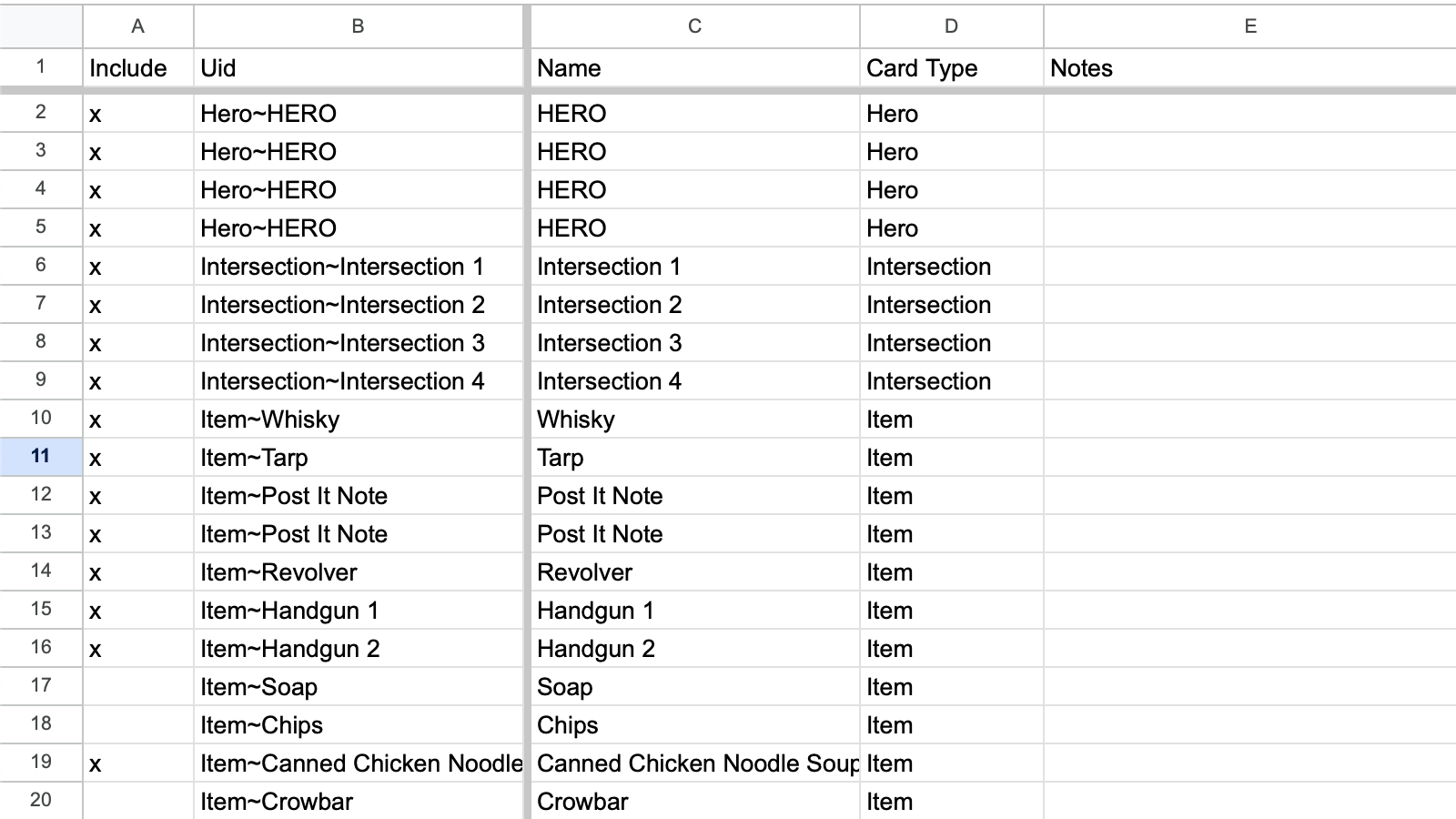
Task: Select the "Canned Chicken Noodle Soup" name cell
Action: coord(694,763)
